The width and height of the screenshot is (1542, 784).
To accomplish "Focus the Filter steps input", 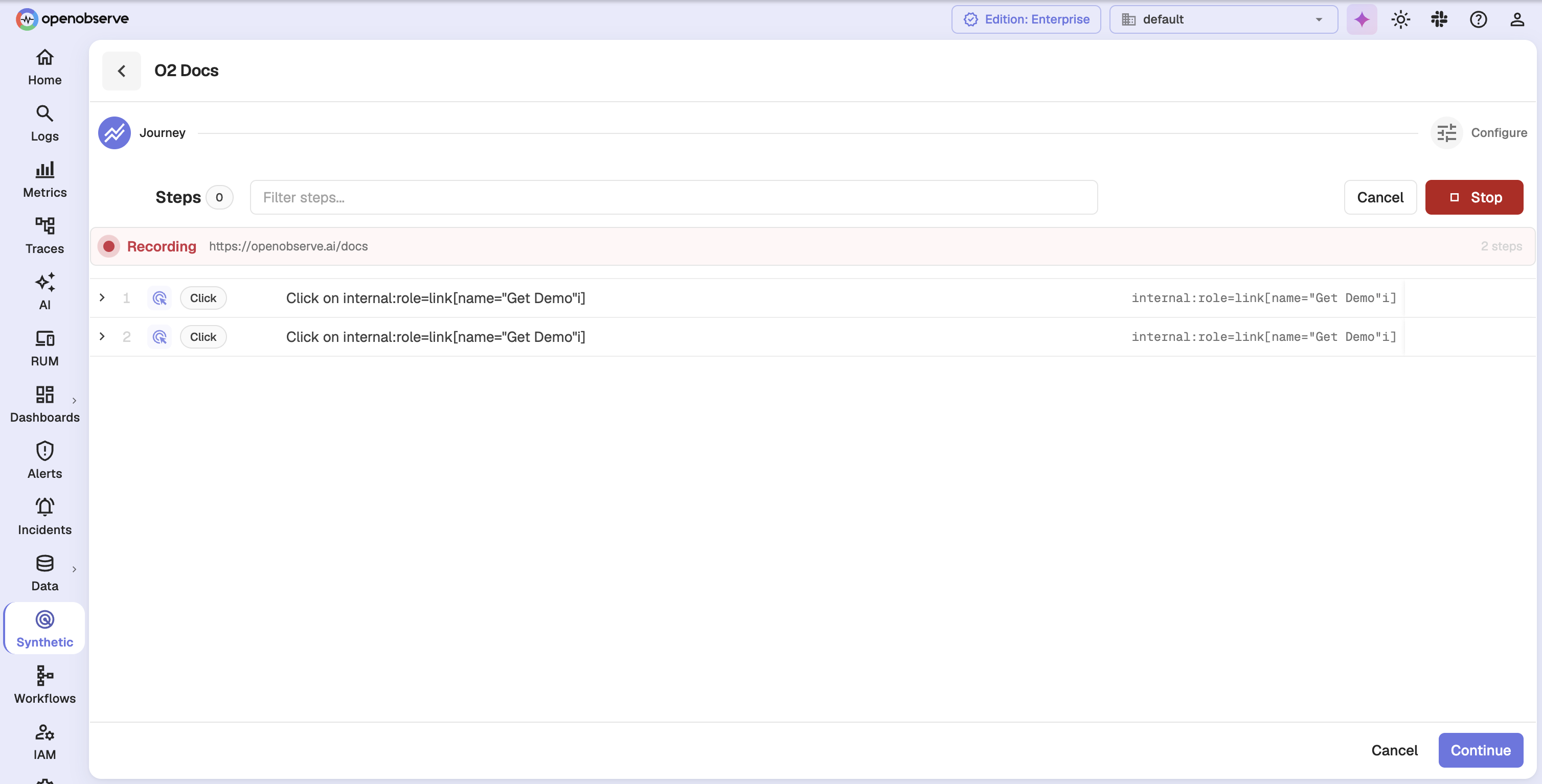I will [673, 197].
